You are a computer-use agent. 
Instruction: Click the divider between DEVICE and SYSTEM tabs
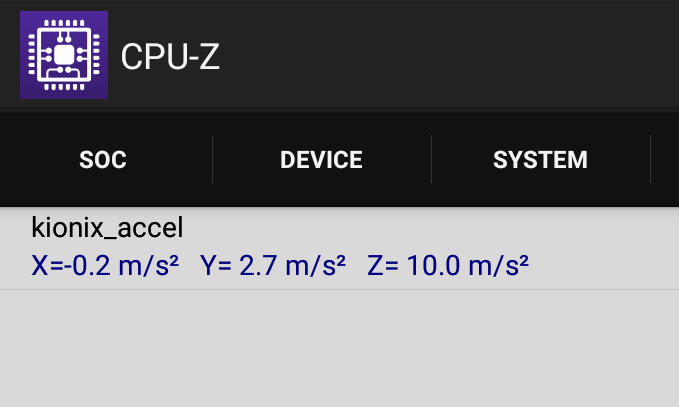(x=432, y=159)
